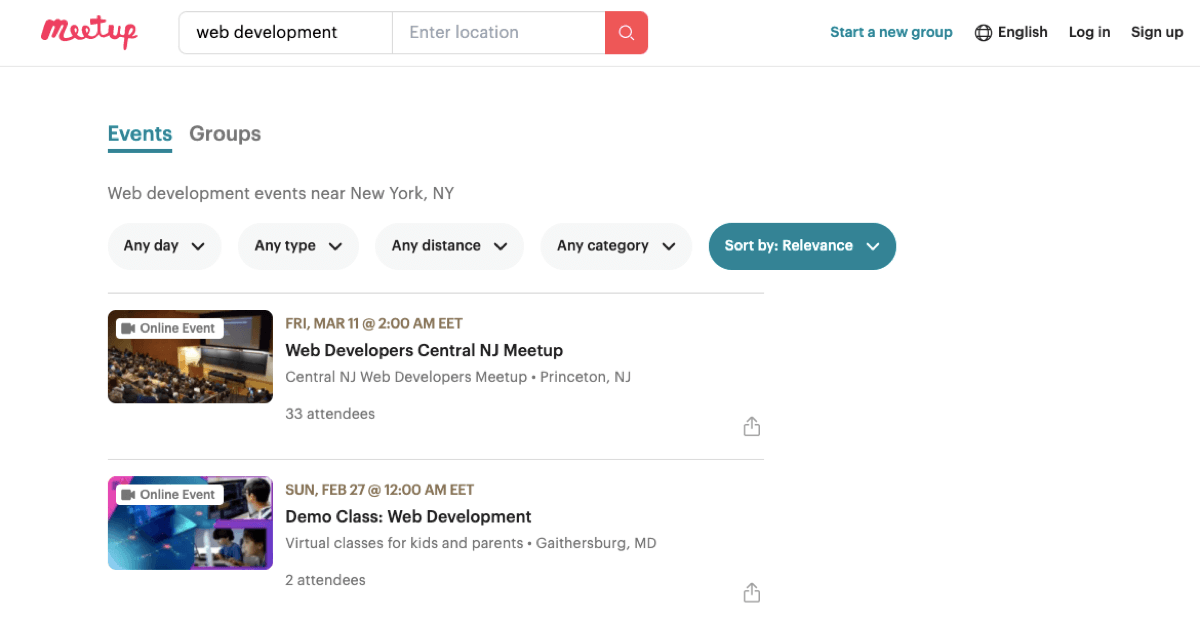
Task: Click 'Virtual classes for kids and parents' text
Action: 404,544
